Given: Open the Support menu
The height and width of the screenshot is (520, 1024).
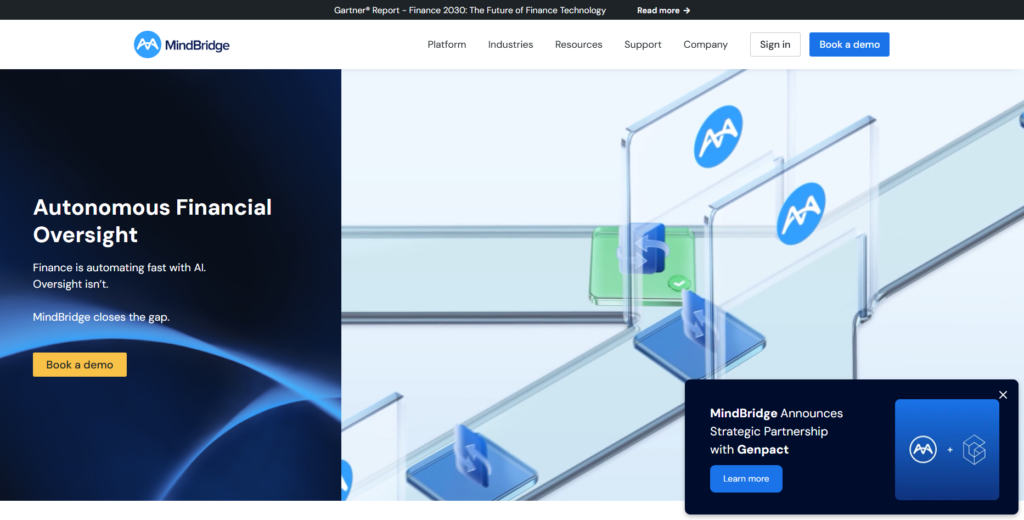Looking at the screenshot, I should pos(643,44).
